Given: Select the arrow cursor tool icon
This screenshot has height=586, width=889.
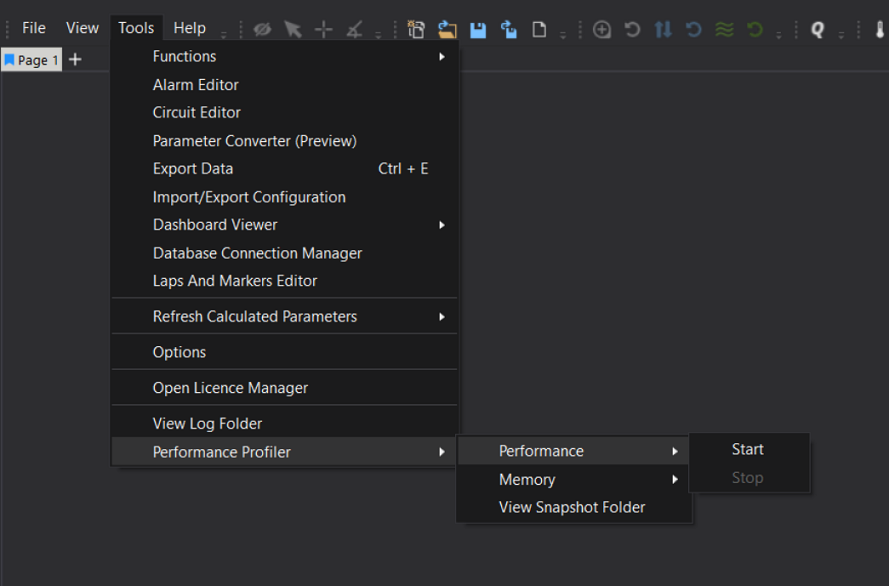Looking at the screenshot, I should pyautogui.click(x=293, y=29).
